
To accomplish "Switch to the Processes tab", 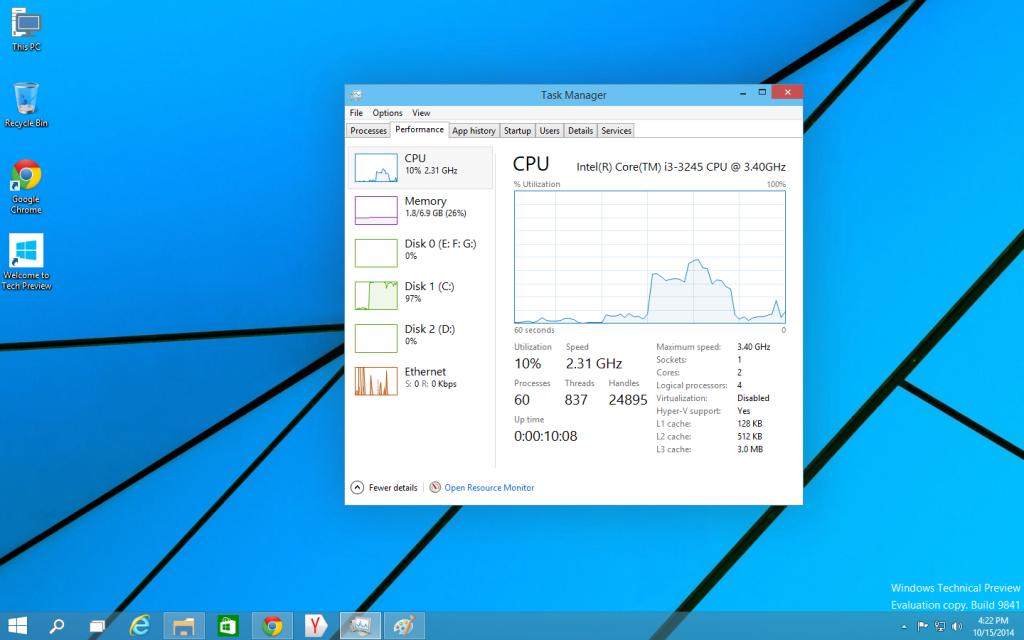I will (x=368, y=131).
